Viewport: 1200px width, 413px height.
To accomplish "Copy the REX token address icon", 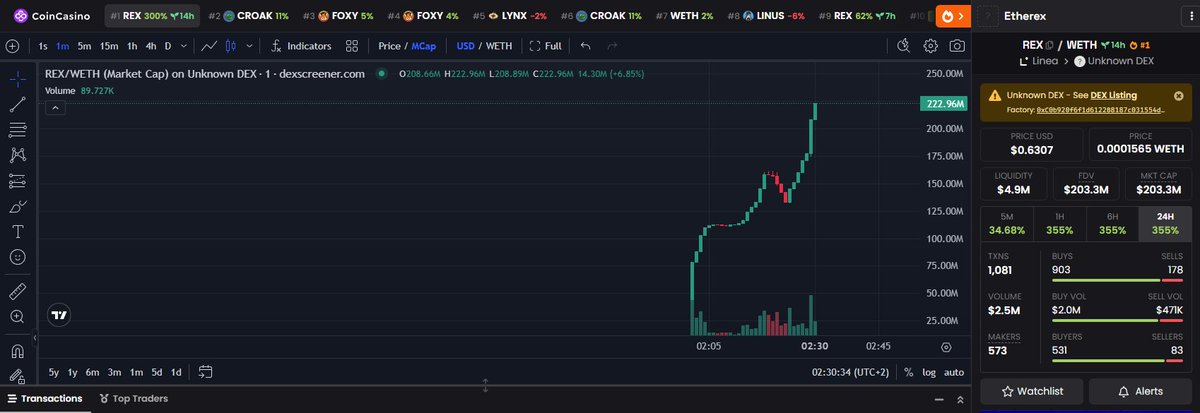I will point(1051,45).
